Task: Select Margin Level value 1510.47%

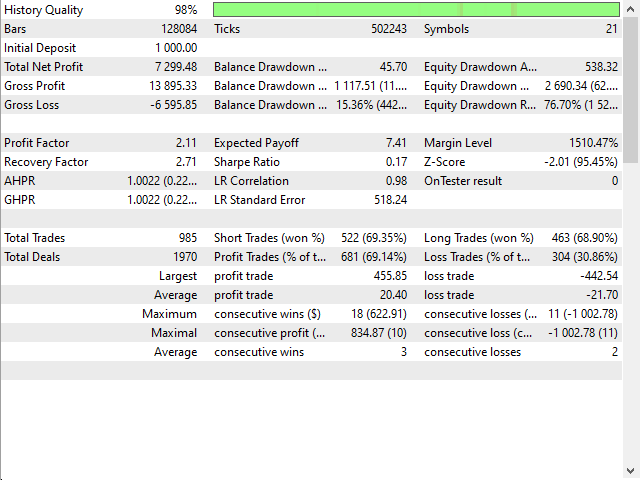Action: point(593,143)
